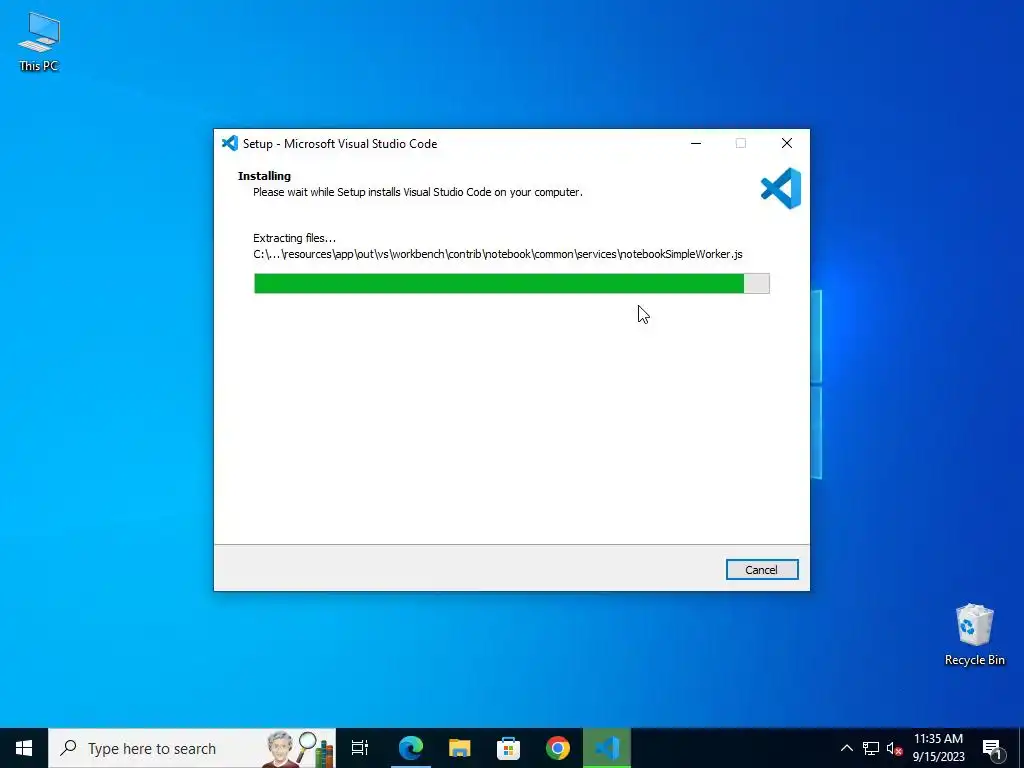
Task: Click the taskbar search box
Action: (192, 748)
